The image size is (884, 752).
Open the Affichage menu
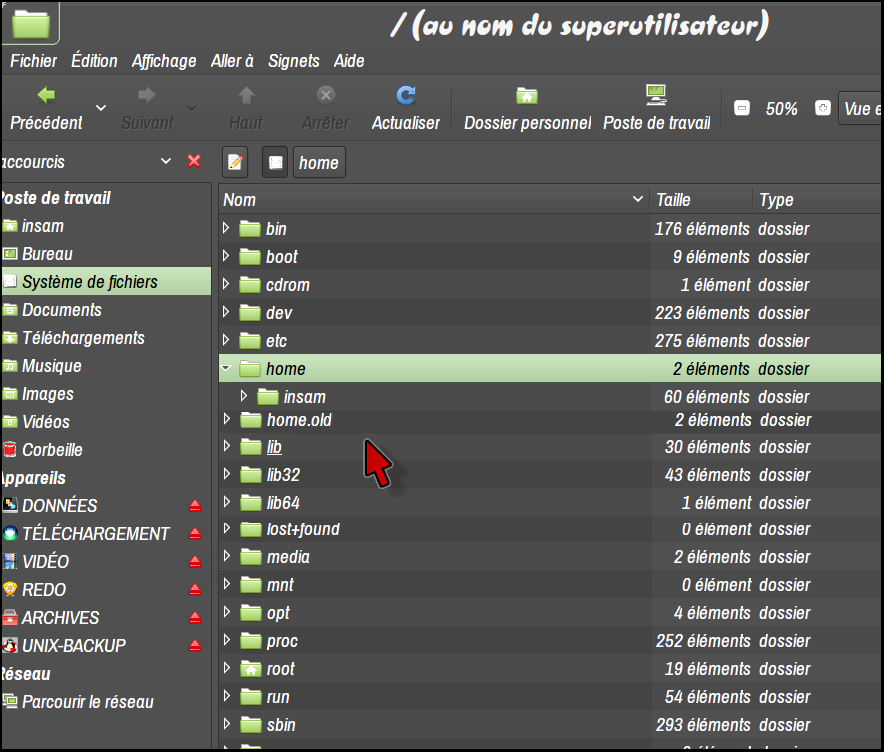pos(164,61)
